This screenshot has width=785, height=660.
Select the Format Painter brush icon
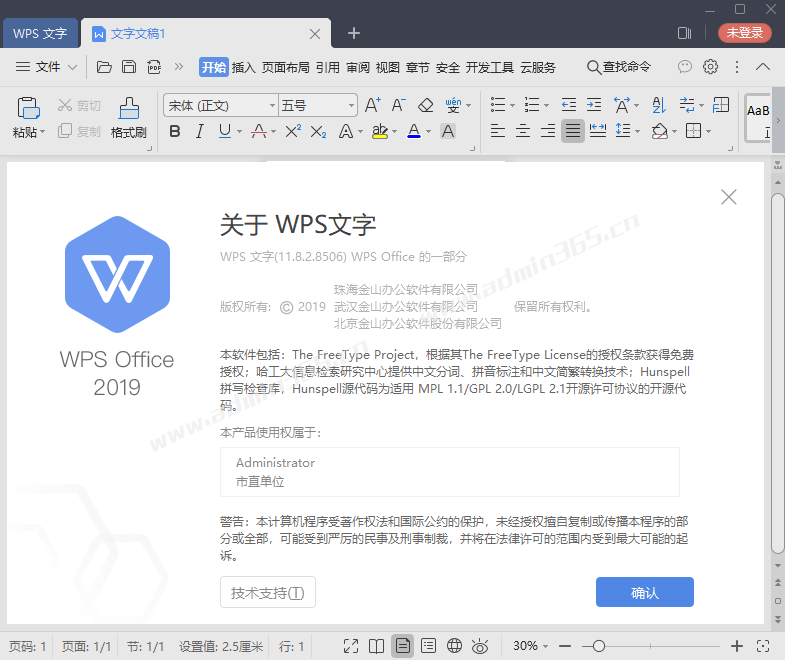pos(129,108)
